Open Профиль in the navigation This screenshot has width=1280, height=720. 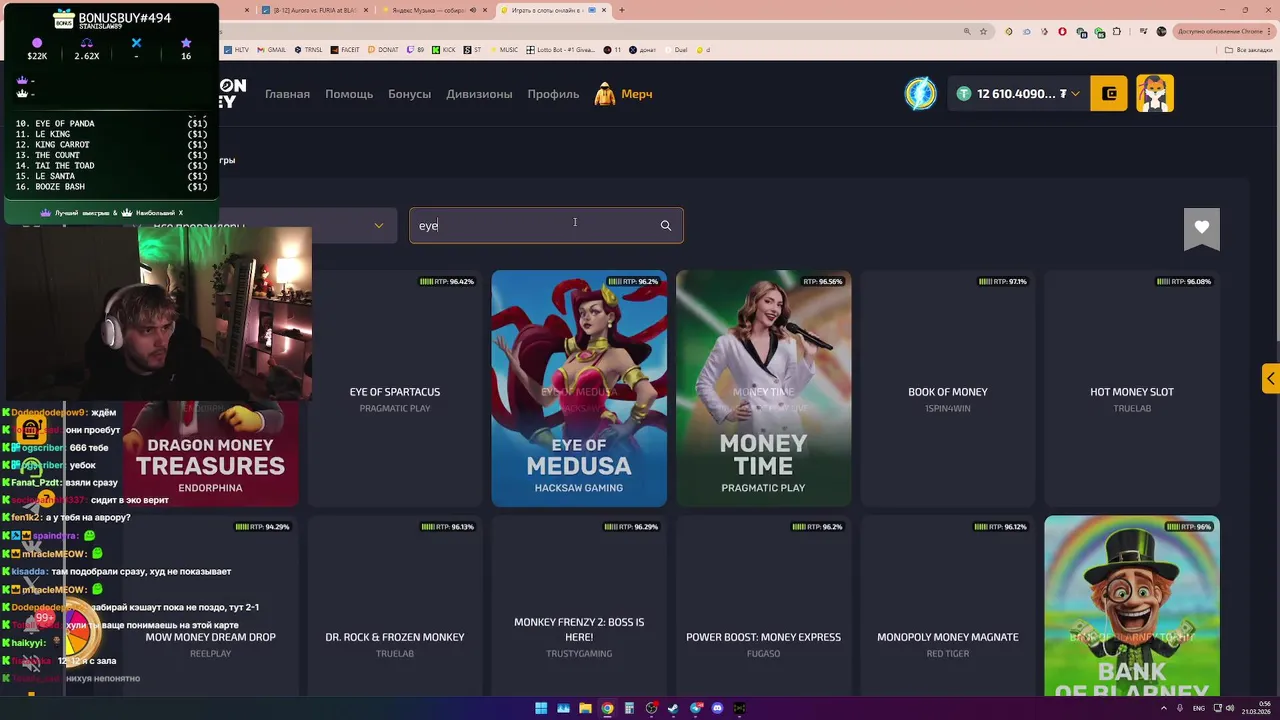pos(553,94)
